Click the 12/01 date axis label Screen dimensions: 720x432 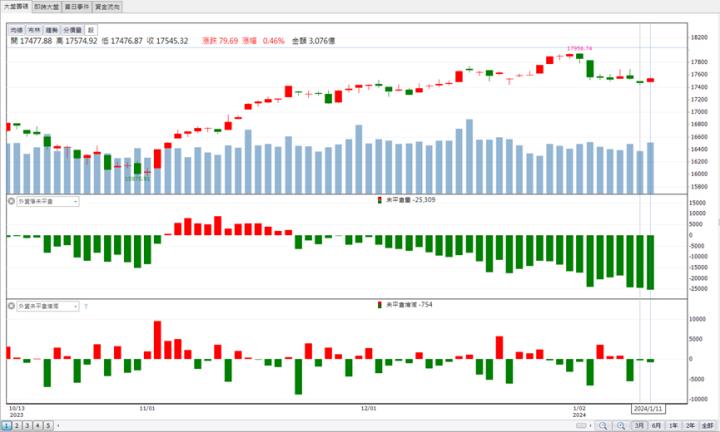pos(368,408)
